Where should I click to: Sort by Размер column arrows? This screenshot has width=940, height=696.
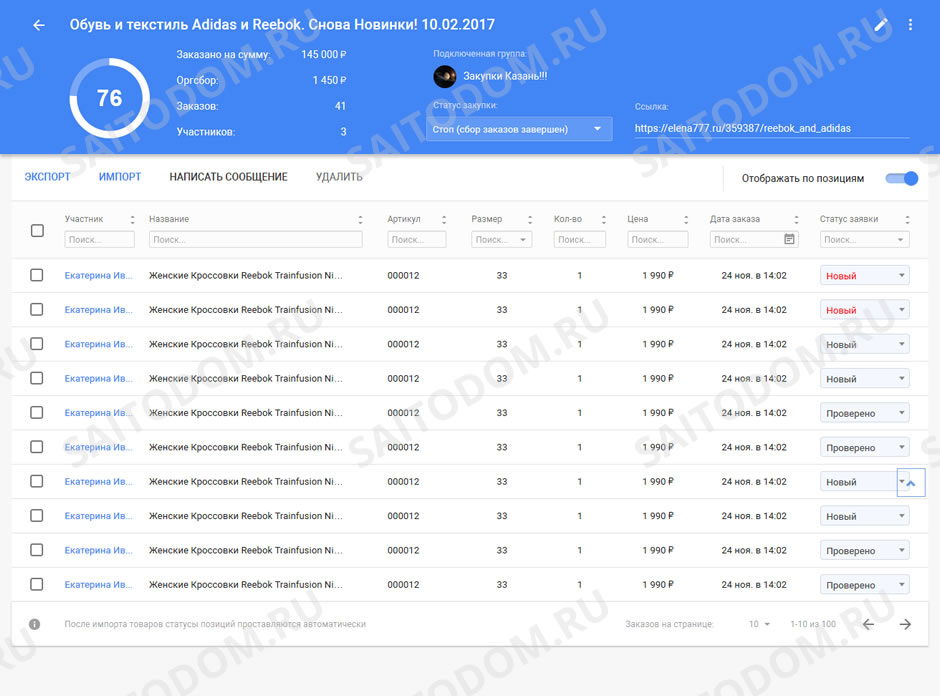[529, 219]
